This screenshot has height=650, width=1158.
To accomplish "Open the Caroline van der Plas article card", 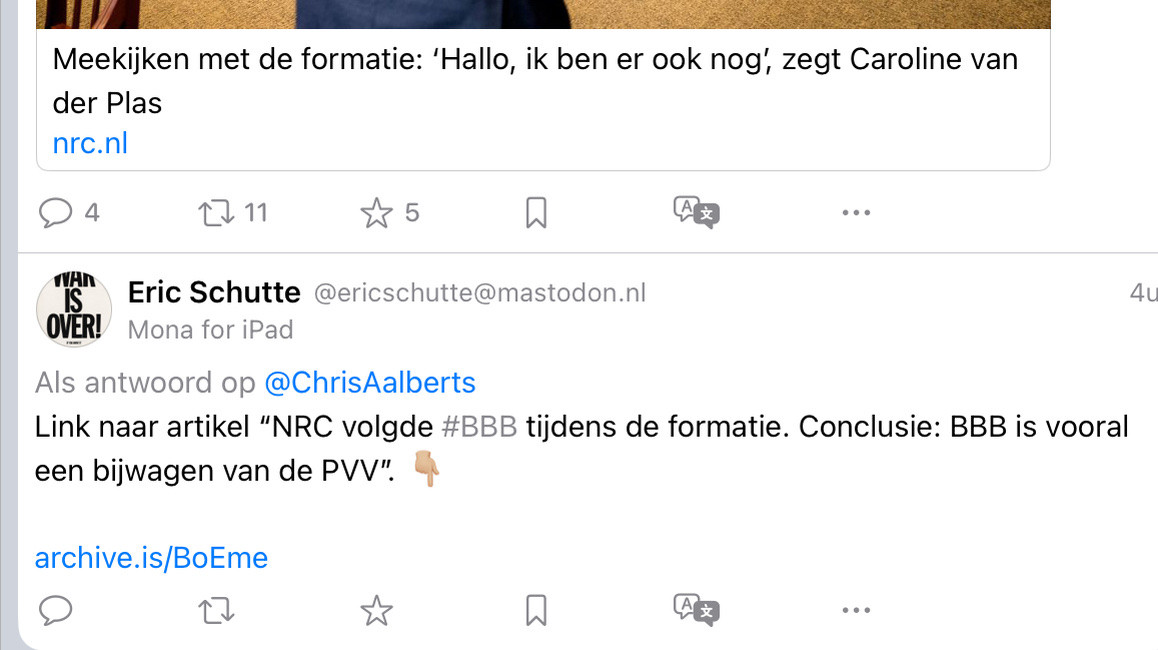I will pyautogui.click(x=535, y=80).
